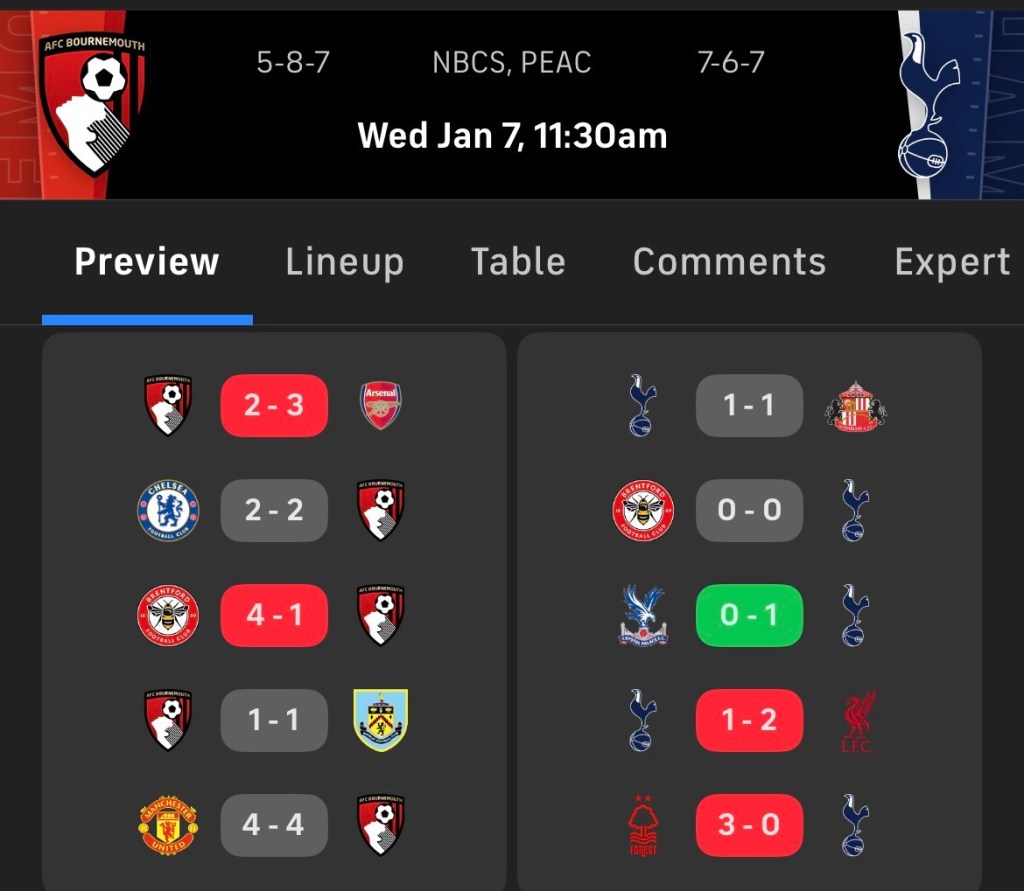1024x891 pixels.
Task: Go to the Comments tab
Action: [729, 262]
